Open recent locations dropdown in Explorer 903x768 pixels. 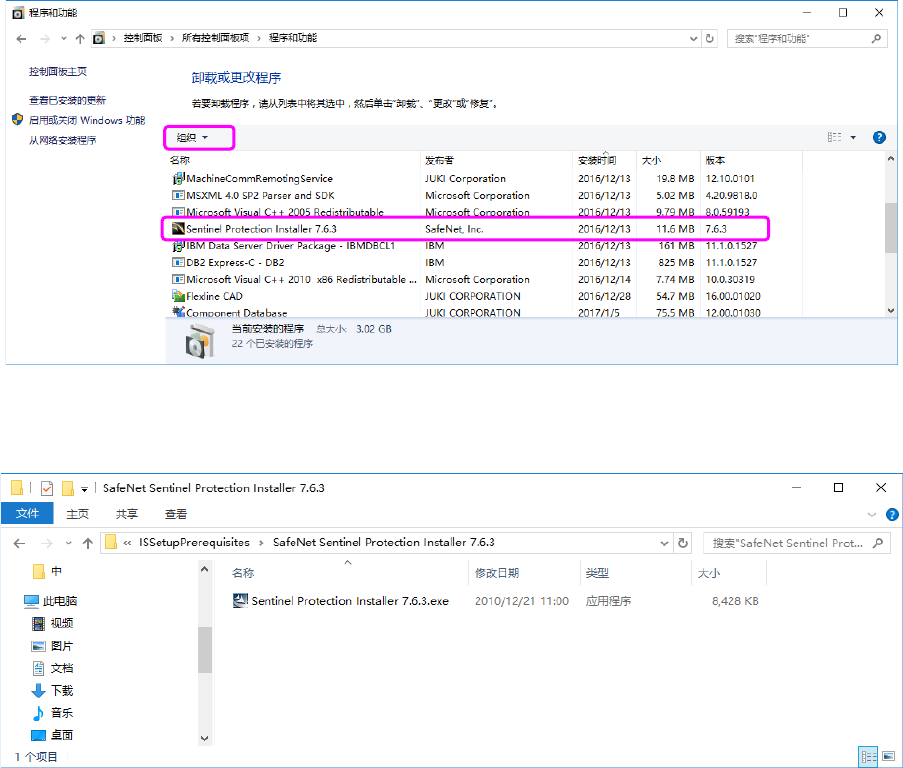(69, 543)
